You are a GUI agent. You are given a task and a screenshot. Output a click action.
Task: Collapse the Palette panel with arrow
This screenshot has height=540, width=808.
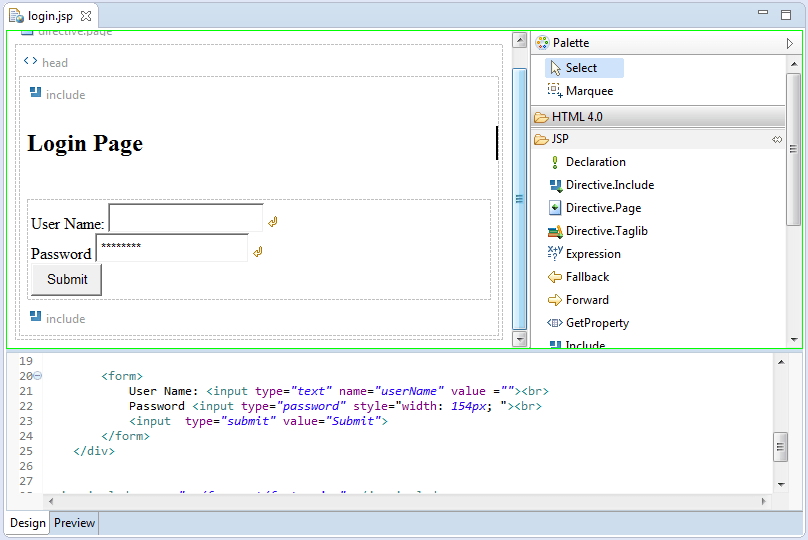point(789,43)
